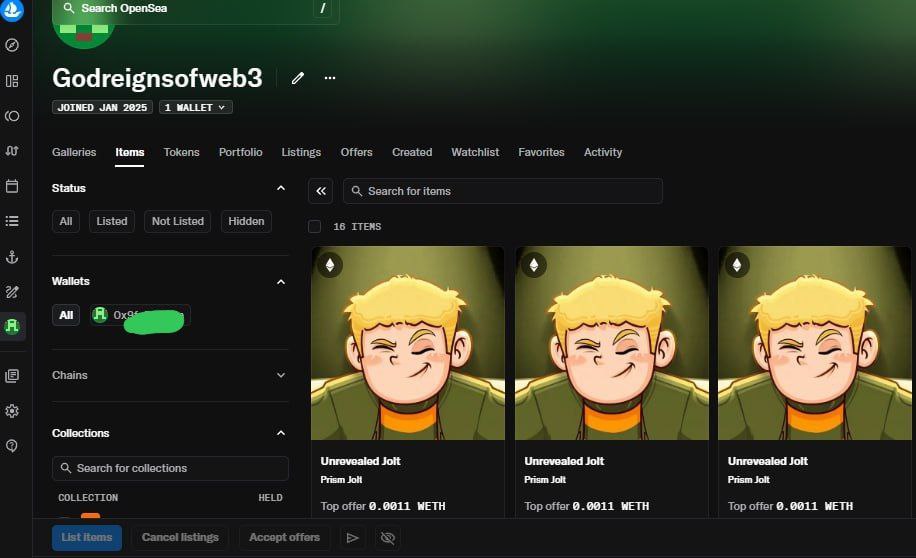Click the JOINED JAN 2025 badge
The image size is (916, 558).
102,108
